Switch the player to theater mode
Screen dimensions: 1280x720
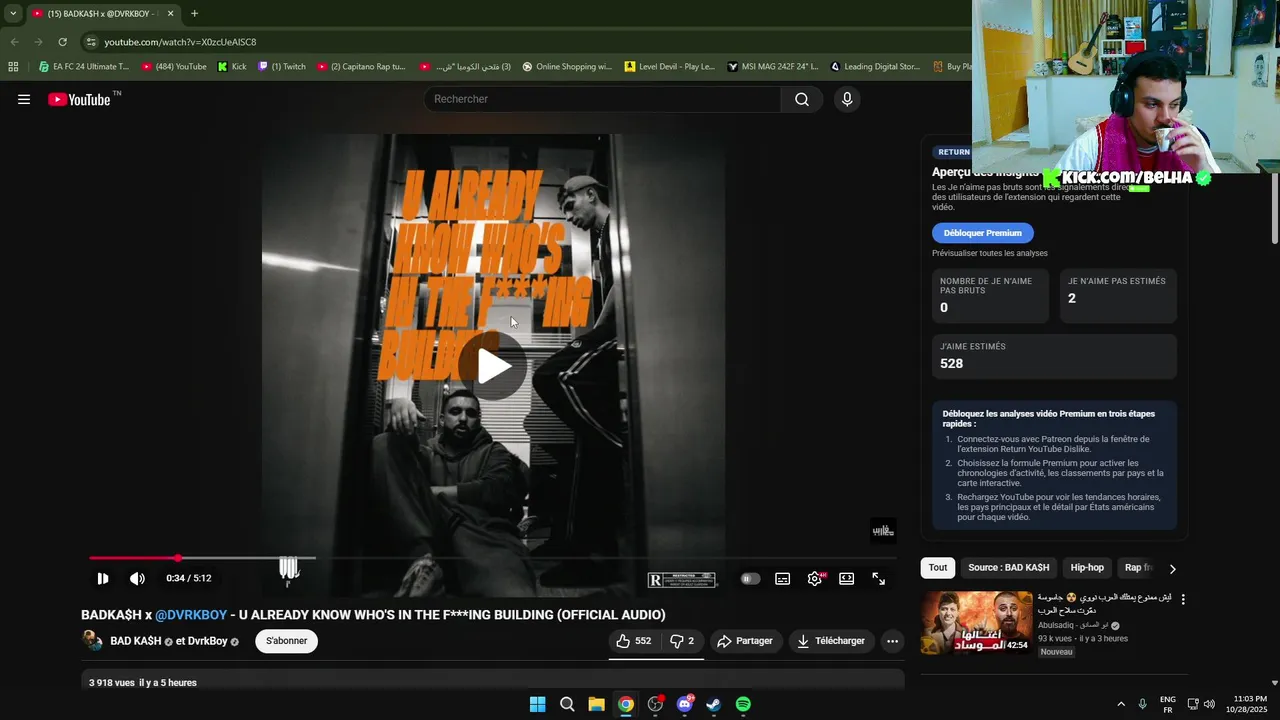pyautogui.click(x=847, y=578)
